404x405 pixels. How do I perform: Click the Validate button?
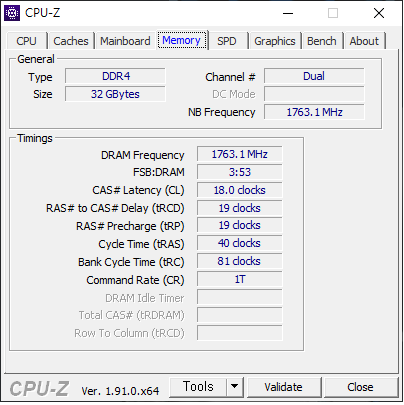(284, 387)
